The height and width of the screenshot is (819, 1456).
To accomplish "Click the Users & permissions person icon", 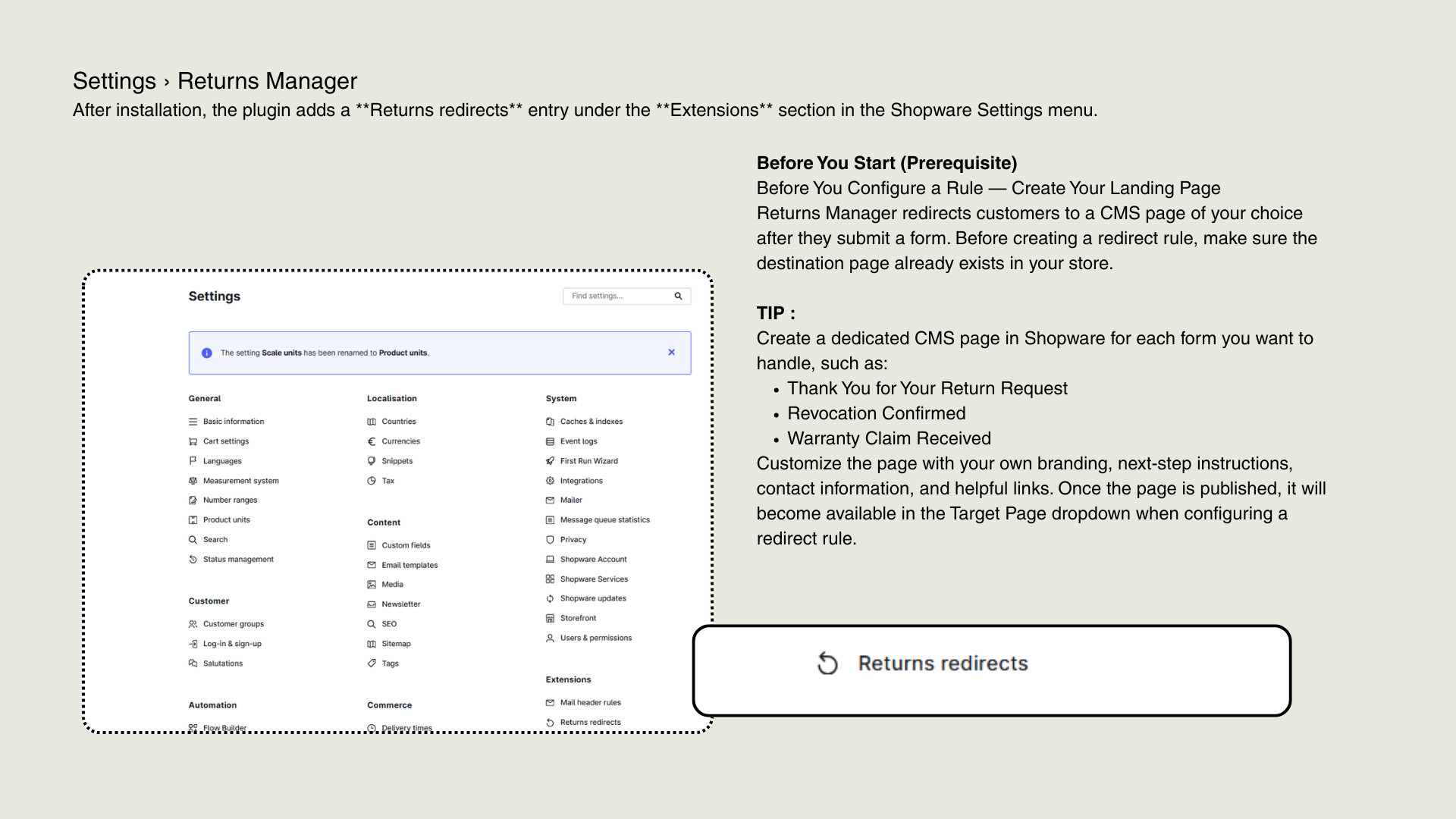I will [550, 639].
